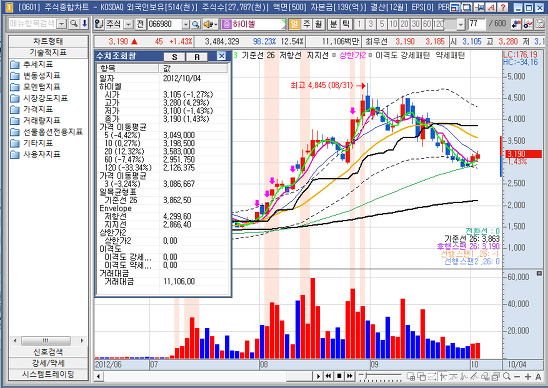Click the 거래대금 value 11,106.00

179,281
